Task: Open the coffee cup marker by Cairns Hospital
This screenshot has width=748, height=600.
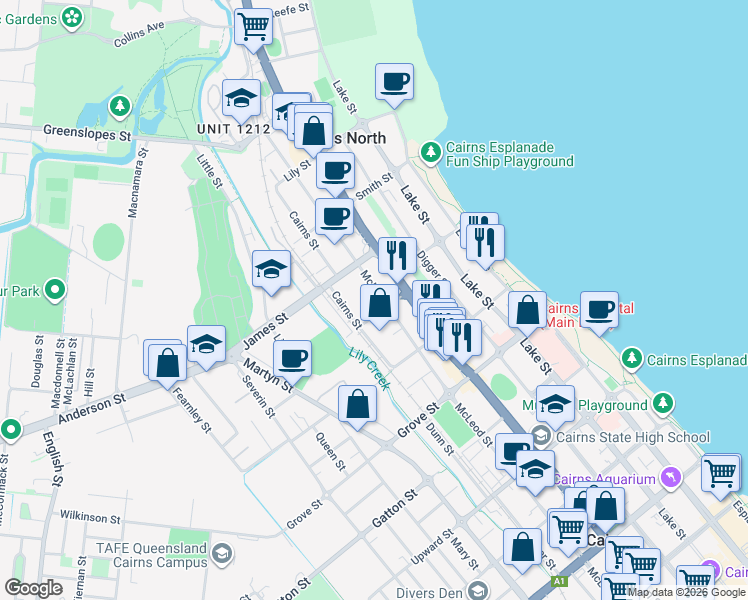Action: (600, 311)
